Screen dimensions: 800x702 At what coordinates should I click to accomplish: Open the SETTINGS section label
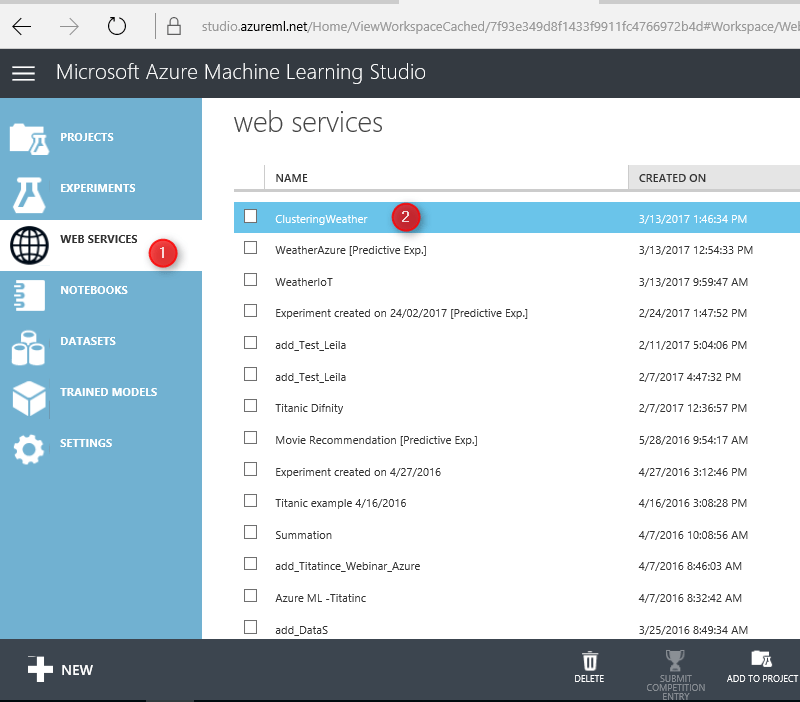pyautogui.click(x=86, y=443)
